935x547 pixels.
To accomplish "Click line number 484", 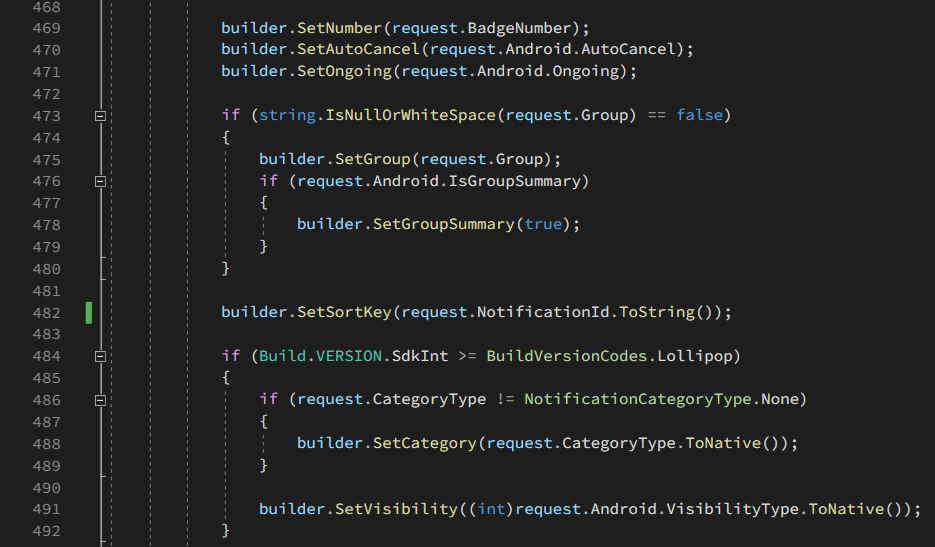I will [x=47, y=356].
